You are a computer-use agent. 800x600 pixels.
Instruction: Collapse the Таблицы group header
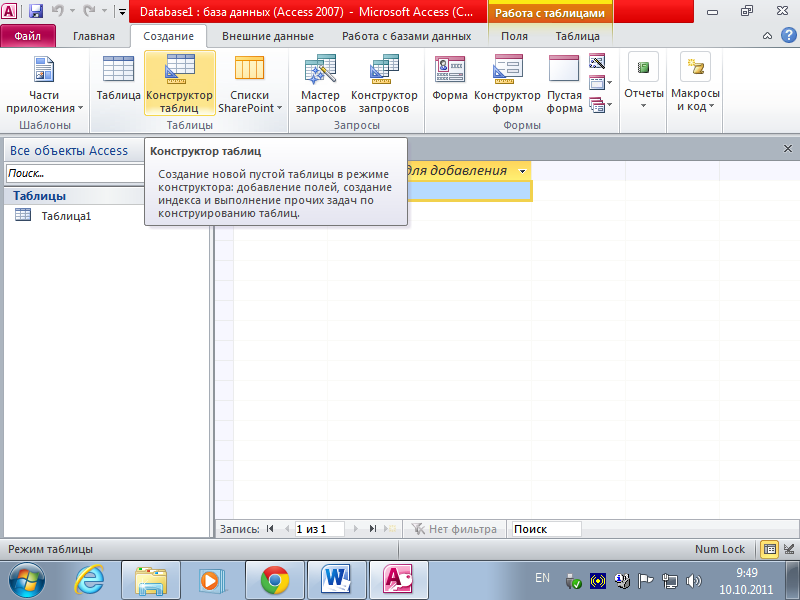[x=74, y=196]
